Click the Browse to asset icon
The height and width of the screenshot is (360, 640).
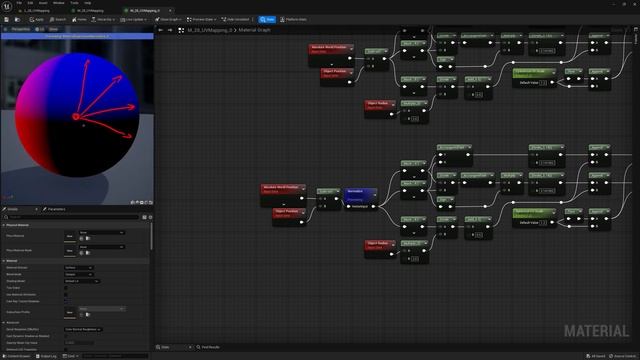pyautogui.click(x=17, y=19)
